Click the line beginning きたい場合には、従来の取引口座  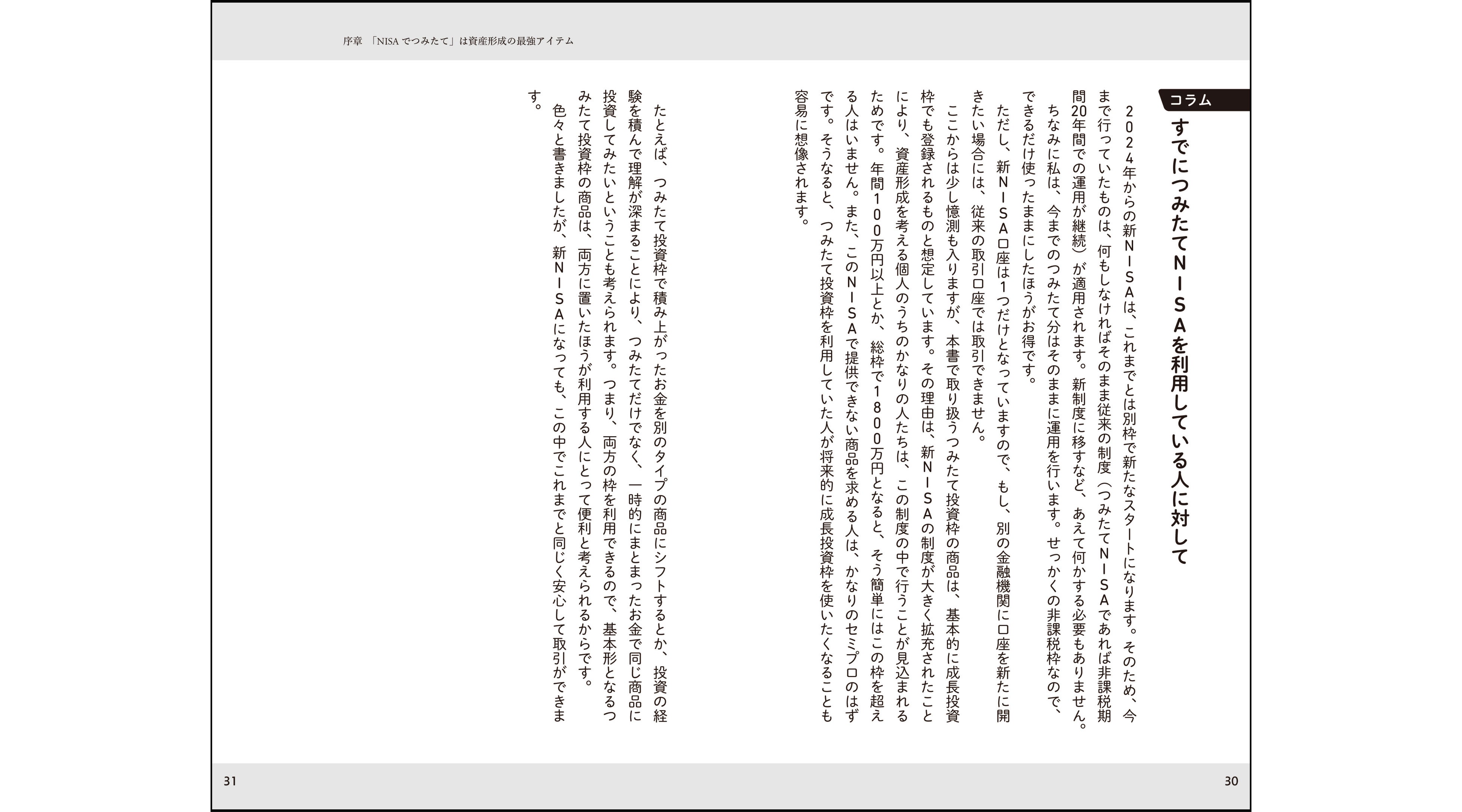[978, 267]
